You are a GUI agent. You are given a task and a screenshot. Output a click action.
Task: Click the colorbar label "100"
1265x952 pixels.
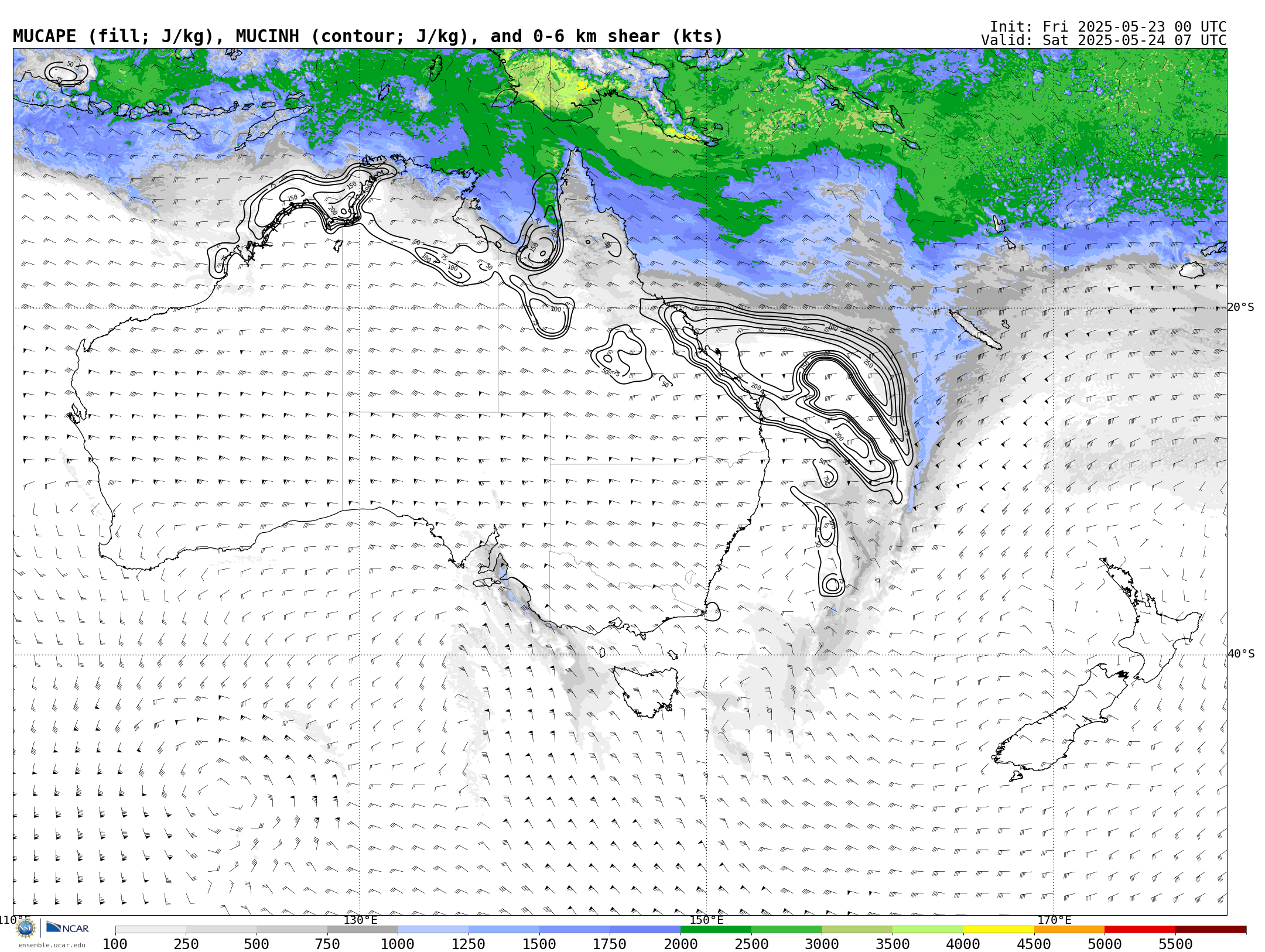click(x=115, y=944)
